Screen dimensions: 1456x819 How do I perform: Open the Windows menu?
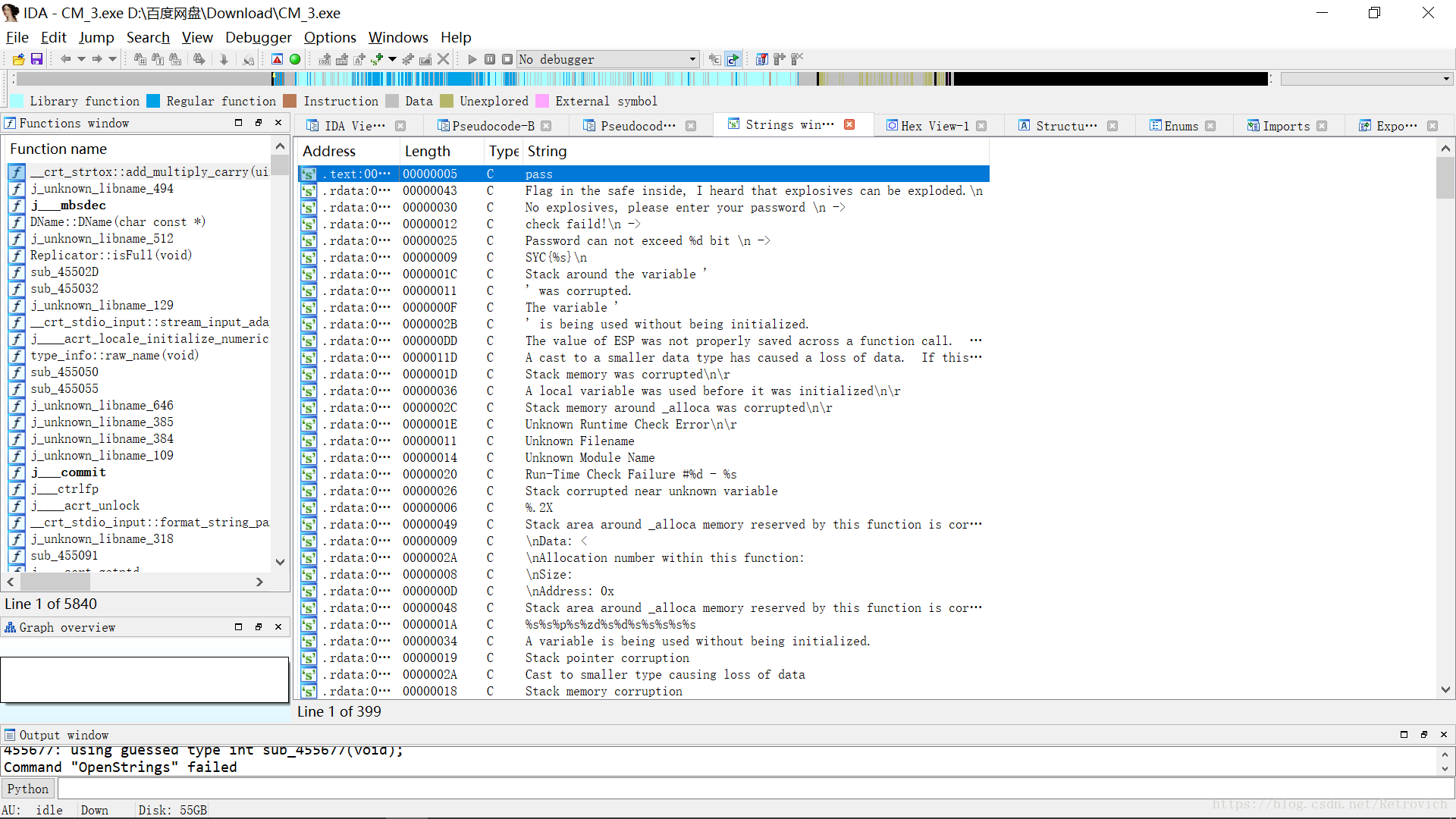[398, 37]
